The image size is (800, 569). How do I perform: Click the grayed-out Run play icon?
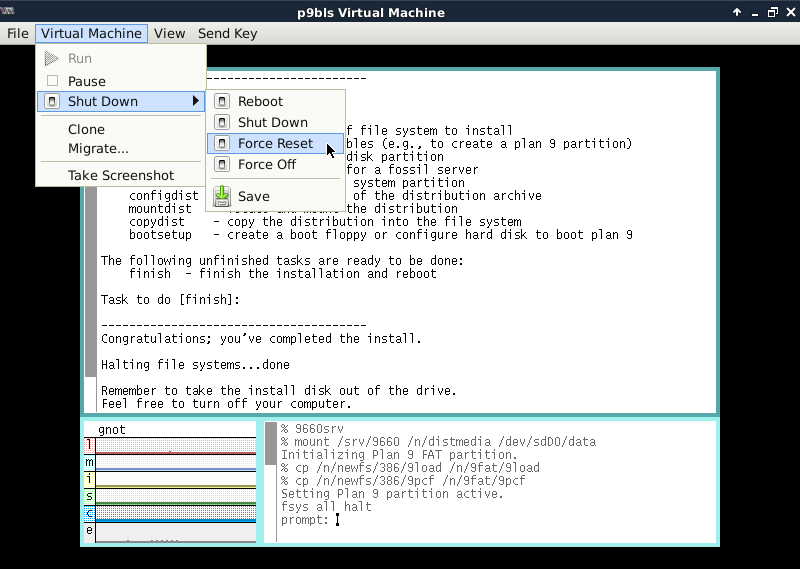click(52, 59)
